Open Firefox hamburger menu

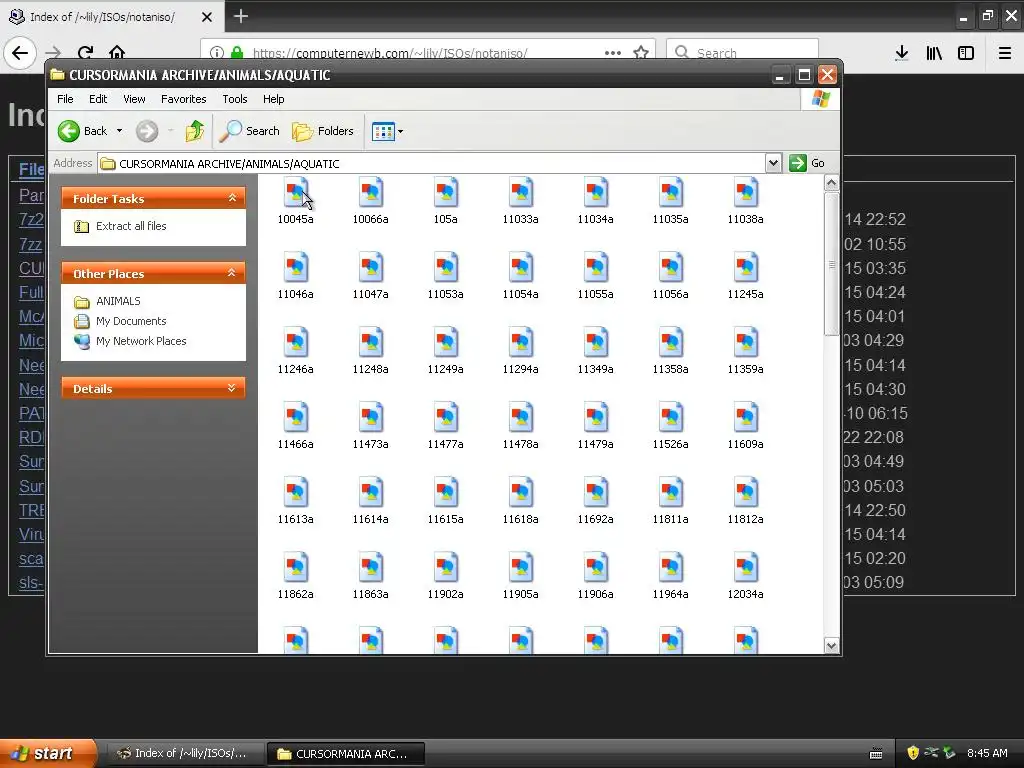pyautogui.click(x=1004, y=53)
